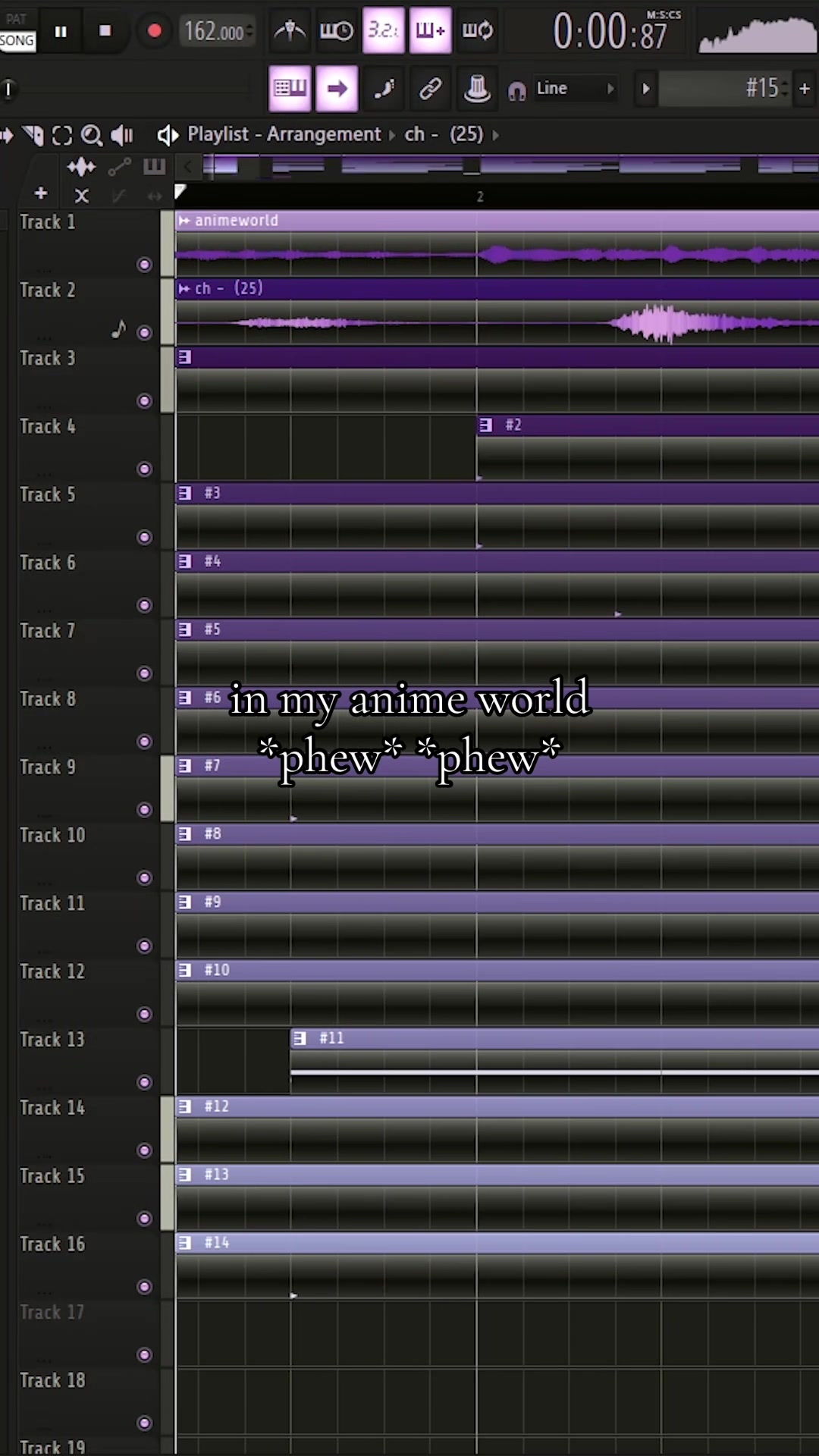Switch to SONG mode
This screenshot has width=819, height=1456.
pos(17,41)
